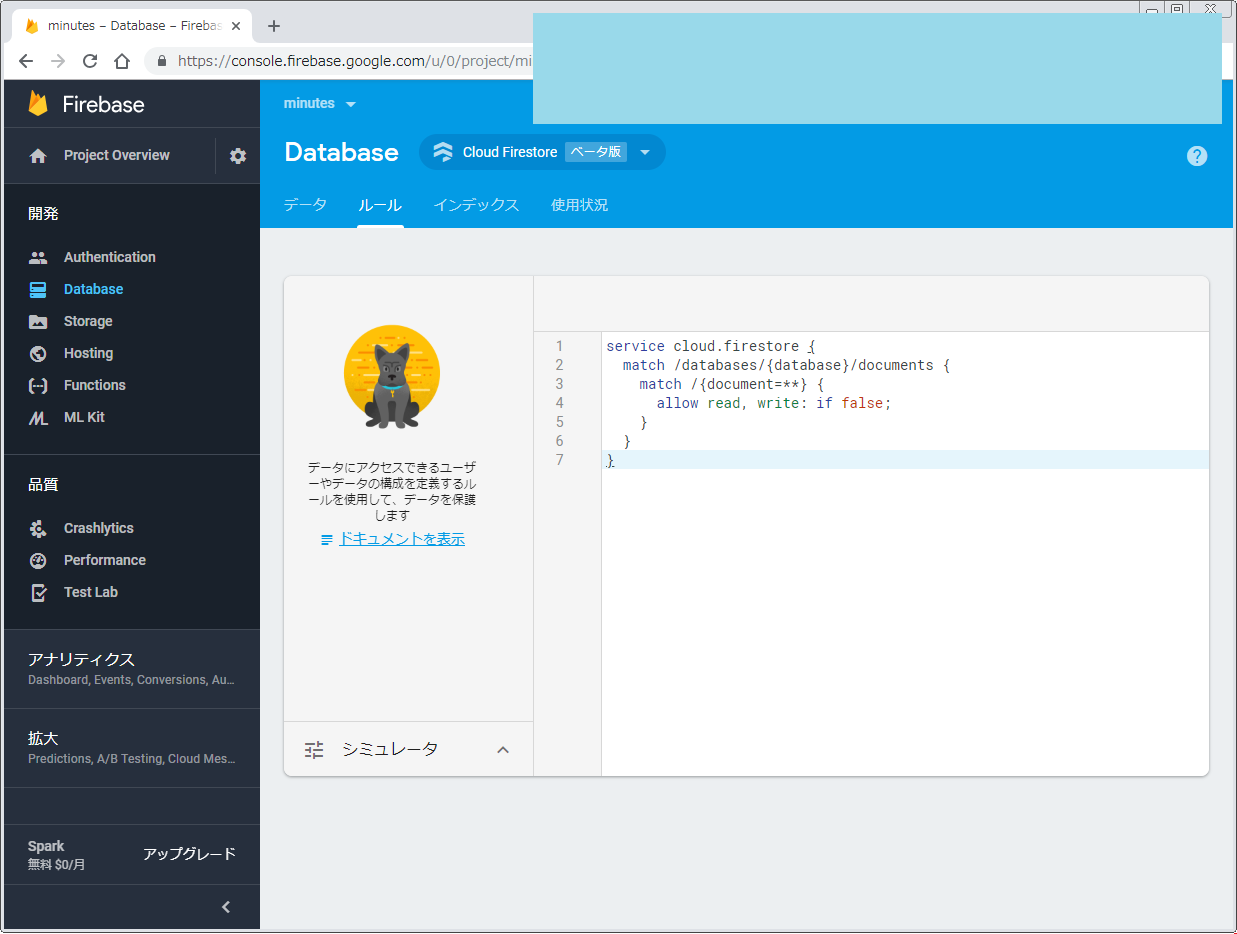Viewport: 1237px width, 934px height.
Task: Click the dog mascot illustration
Action: [x=392, y=377]
